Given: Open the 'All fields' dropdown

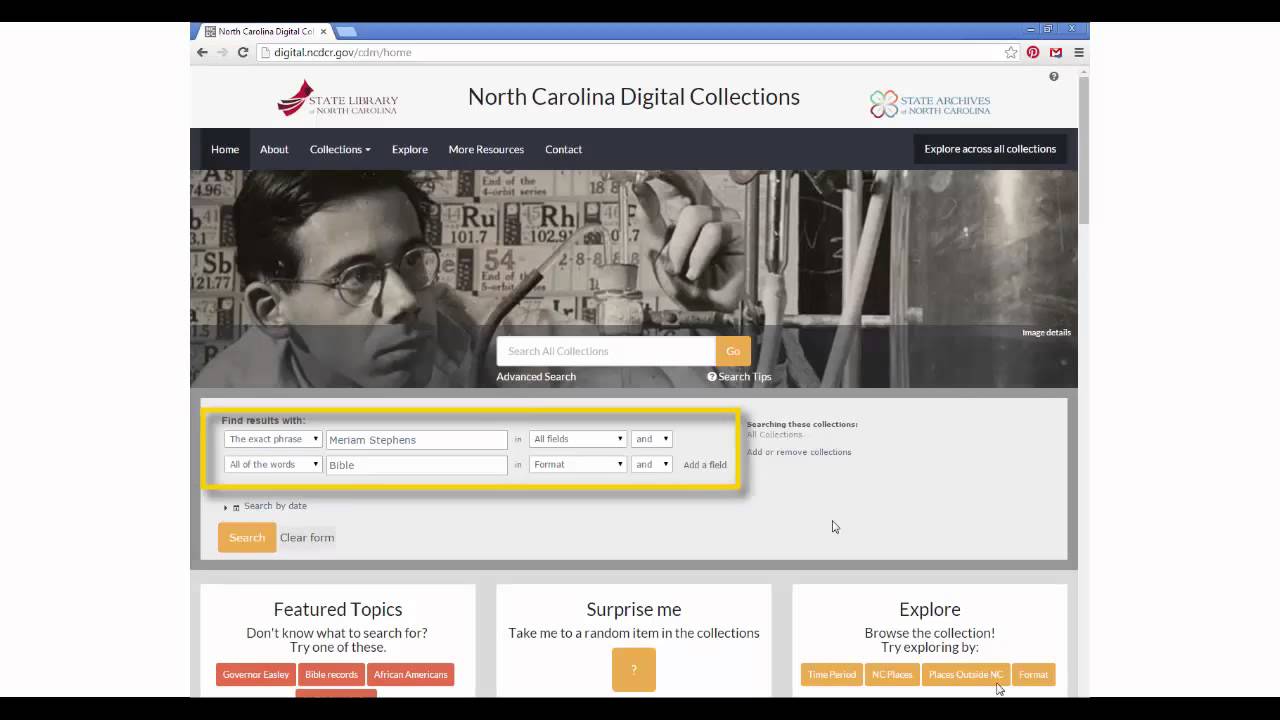Looking at the screenshot, I should tap(578, 439).
